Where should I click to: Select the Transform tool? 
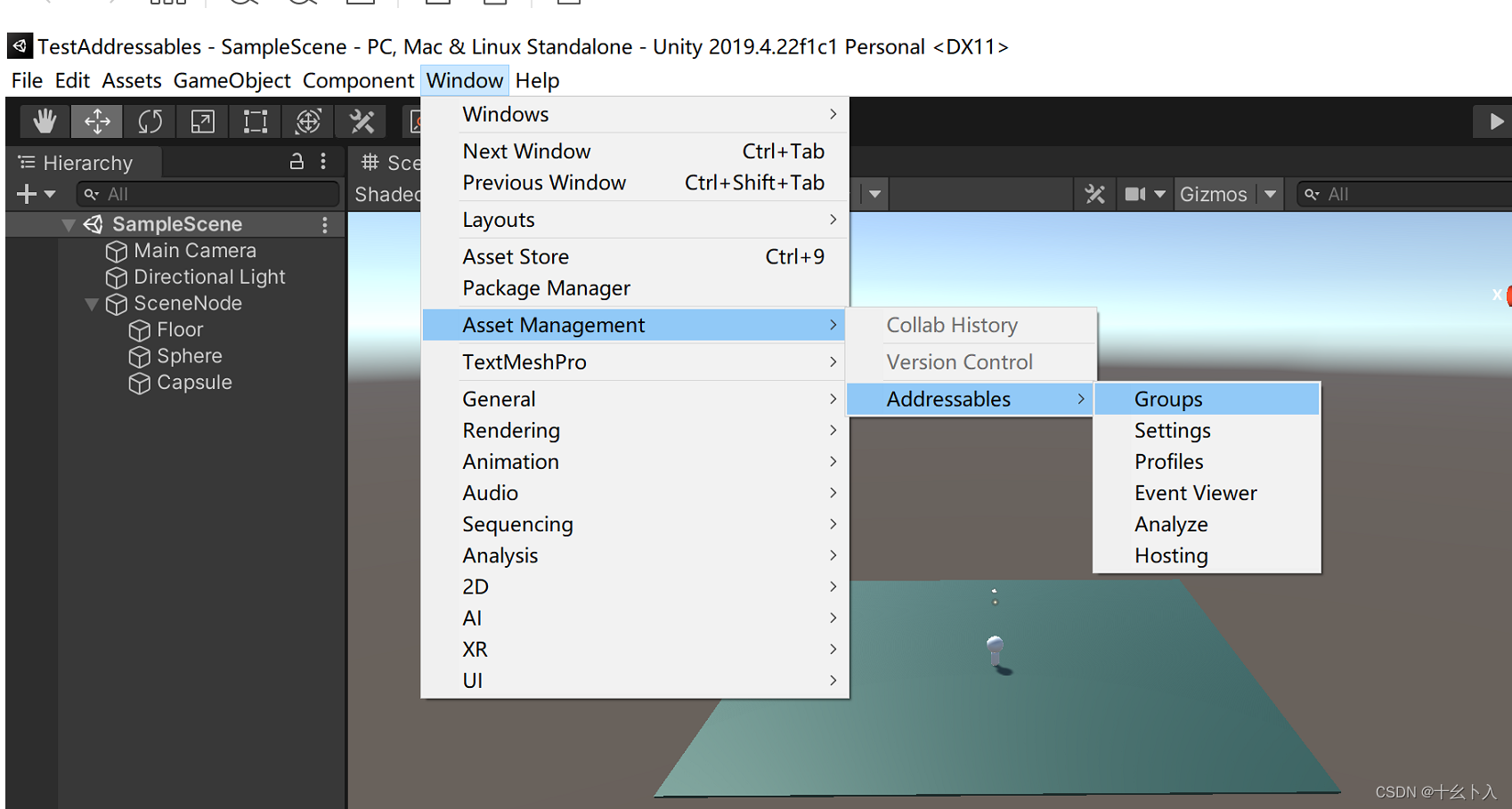click(307, 121)
